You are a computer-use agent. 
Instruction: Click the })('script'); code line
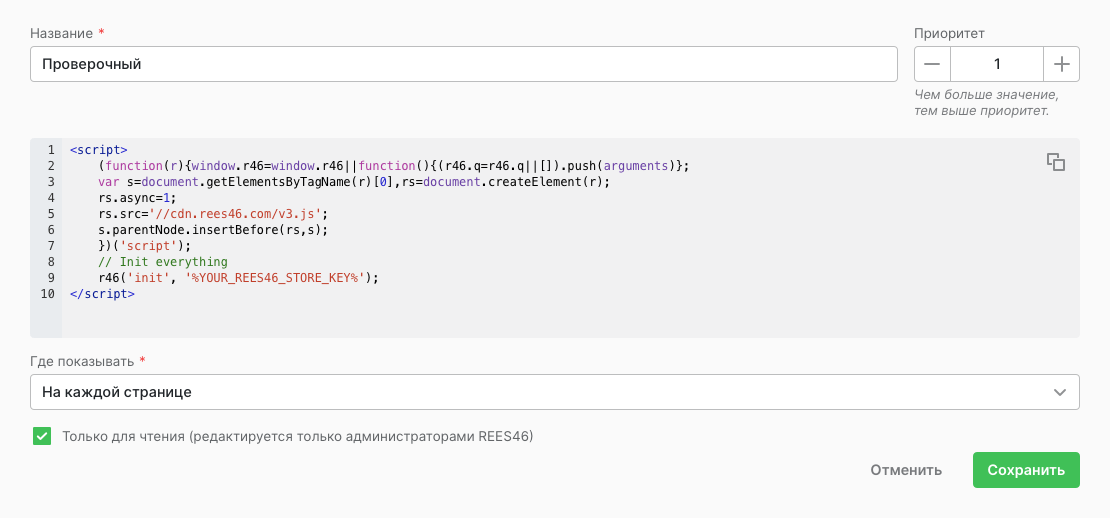(x=145, y=246)
